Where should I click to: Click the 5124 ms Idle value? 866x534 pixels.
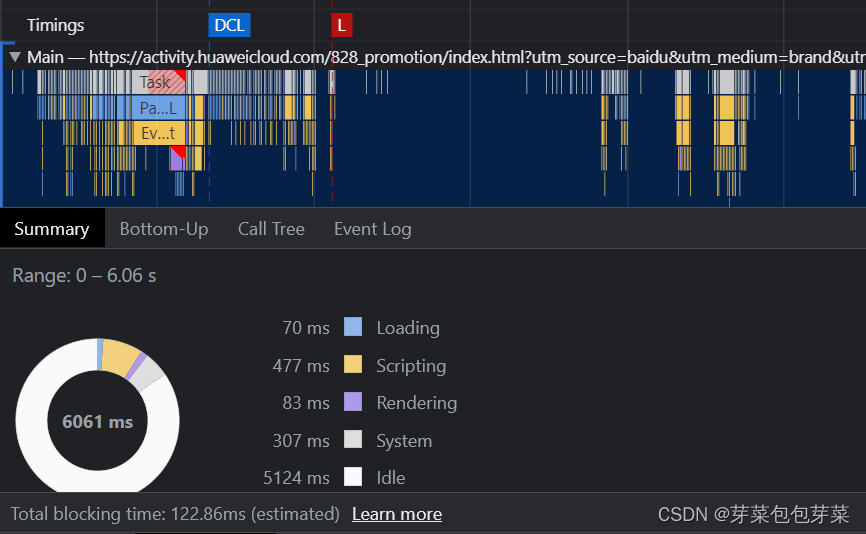[x=296, y=478]
